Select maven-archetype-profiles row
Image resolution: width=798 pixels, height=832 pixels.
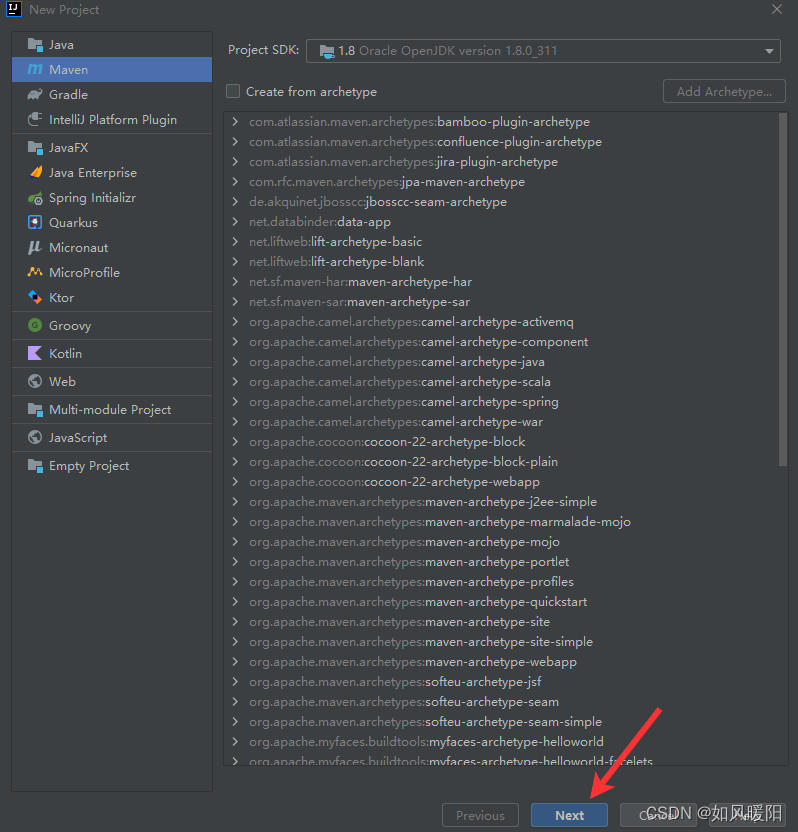point(501,582)
